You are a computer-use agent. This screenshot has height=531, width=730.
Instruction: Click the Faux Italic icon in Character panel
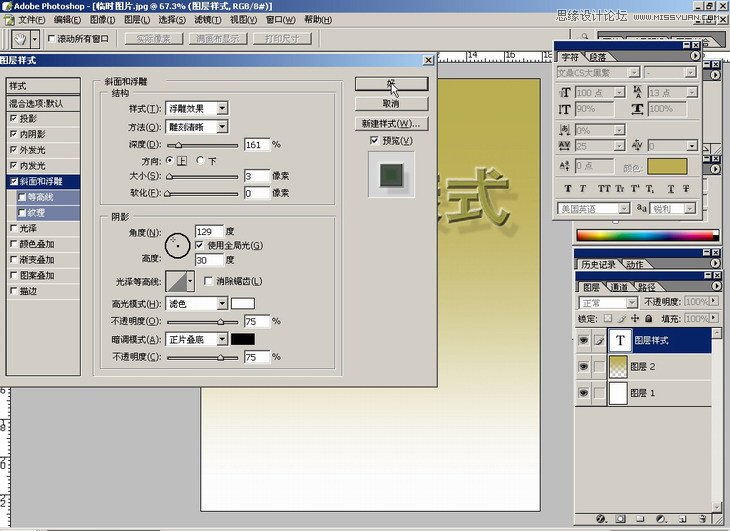pos(583,188)
